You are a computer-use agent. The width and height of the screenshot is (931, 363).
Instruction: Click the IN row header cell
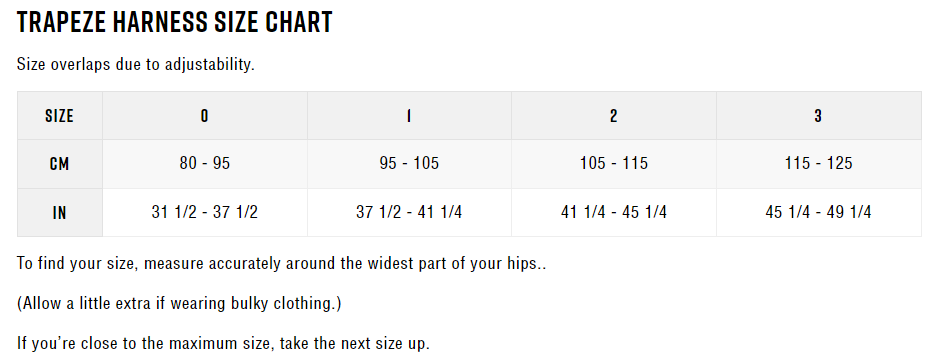59,212
